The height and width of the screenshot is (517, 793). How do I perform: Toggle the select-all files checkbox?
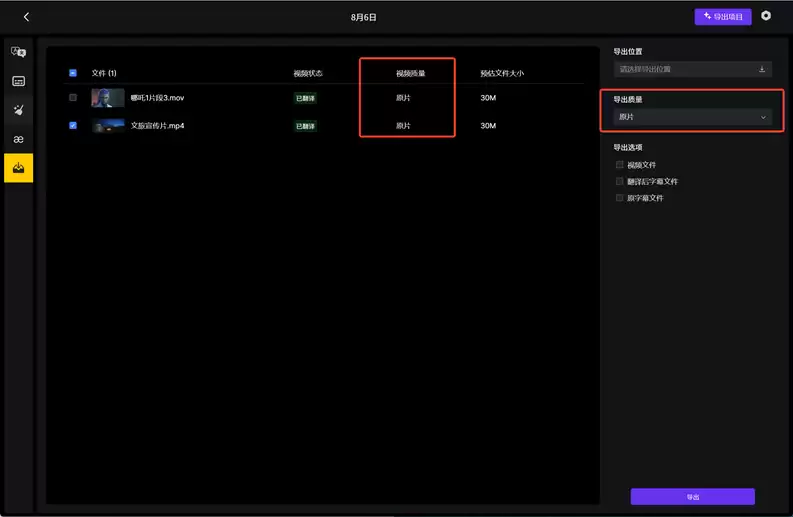[73, 73]
